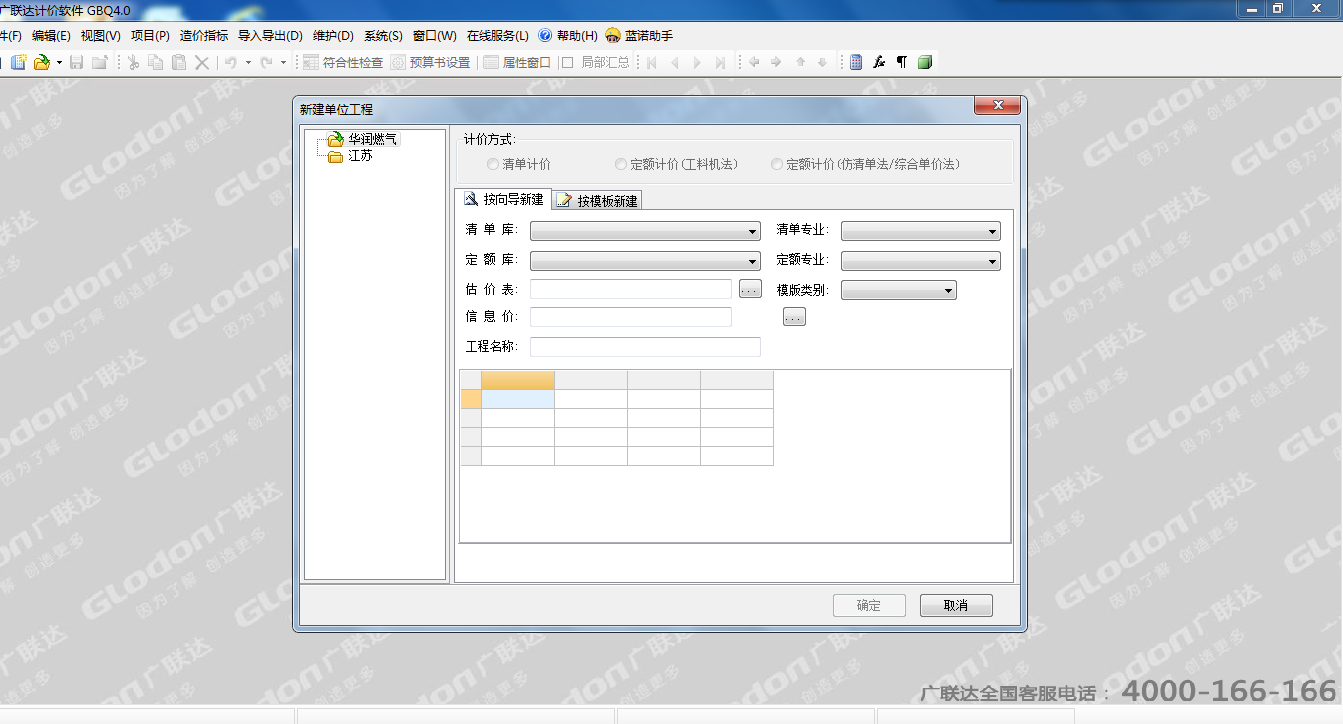Close the 新建单位工程 dialog
This screenshot has height=724, width=1343.
pos(997,106)
